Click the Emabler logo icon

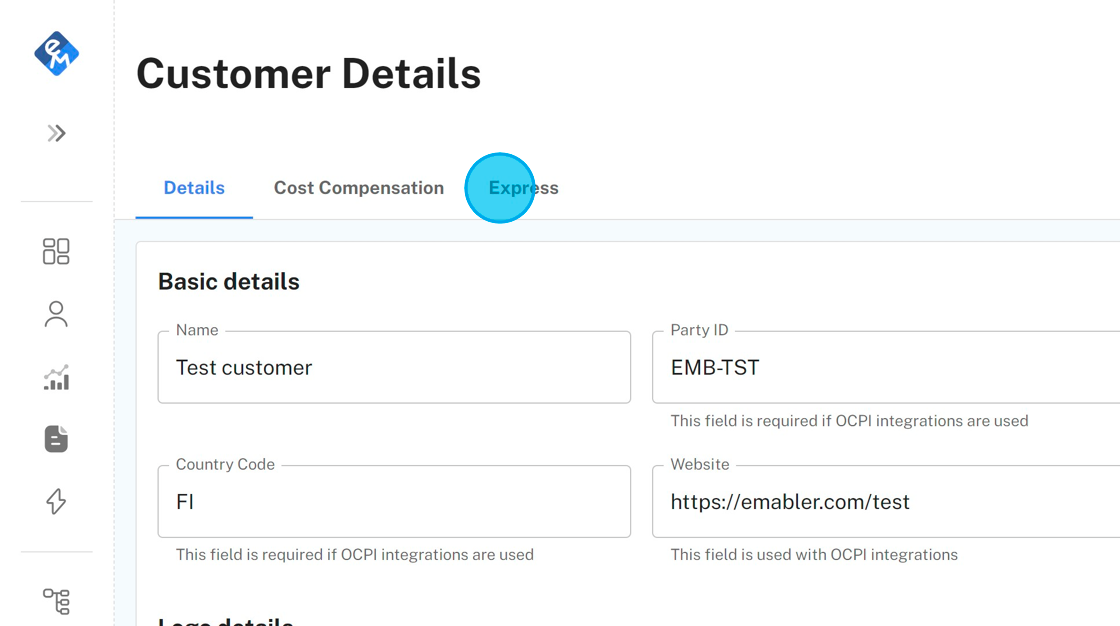(x=56, y=54)
